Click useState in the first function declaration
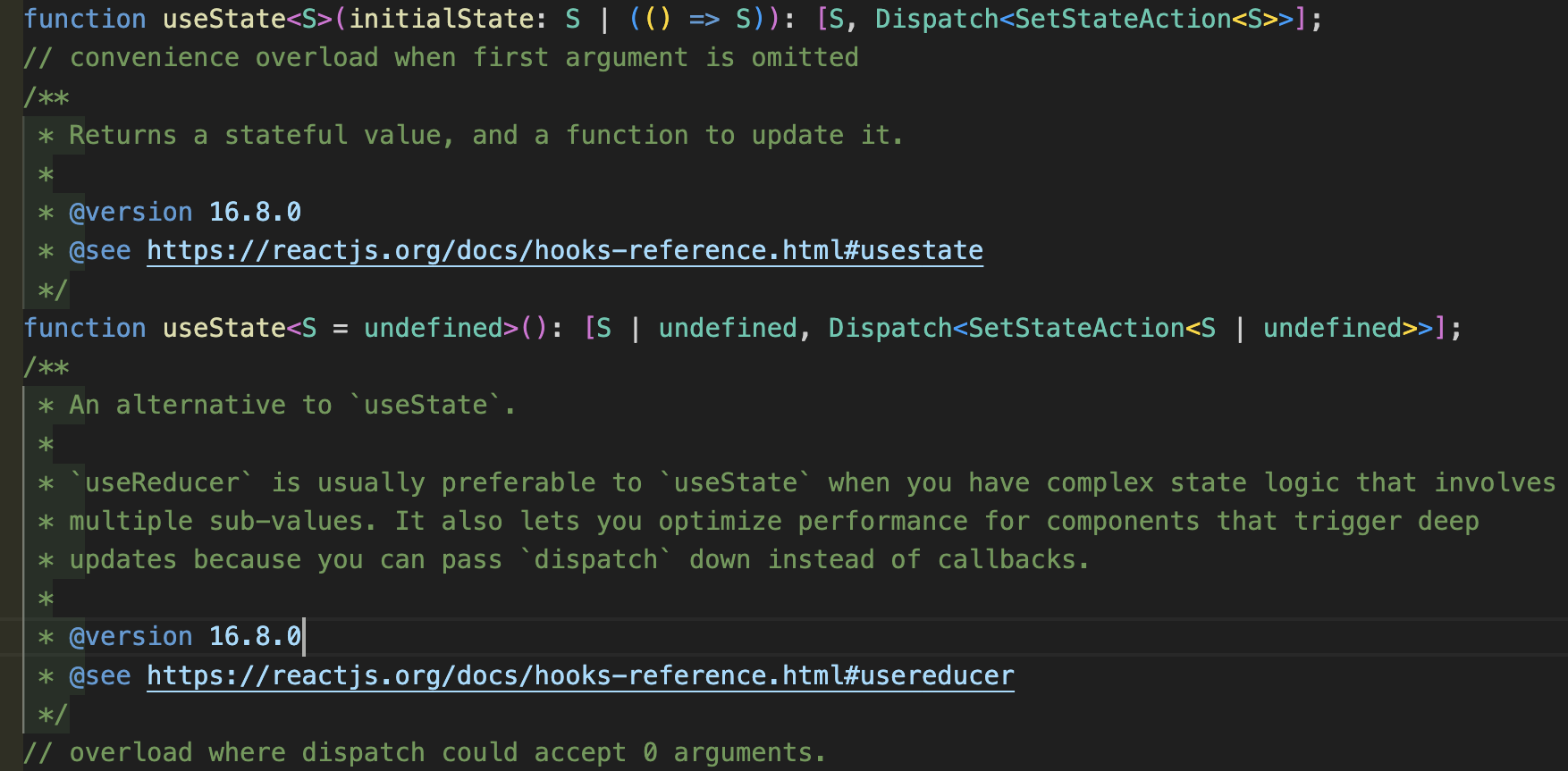This screenshot has width=1568, height=771. click(x=223, y=19)
